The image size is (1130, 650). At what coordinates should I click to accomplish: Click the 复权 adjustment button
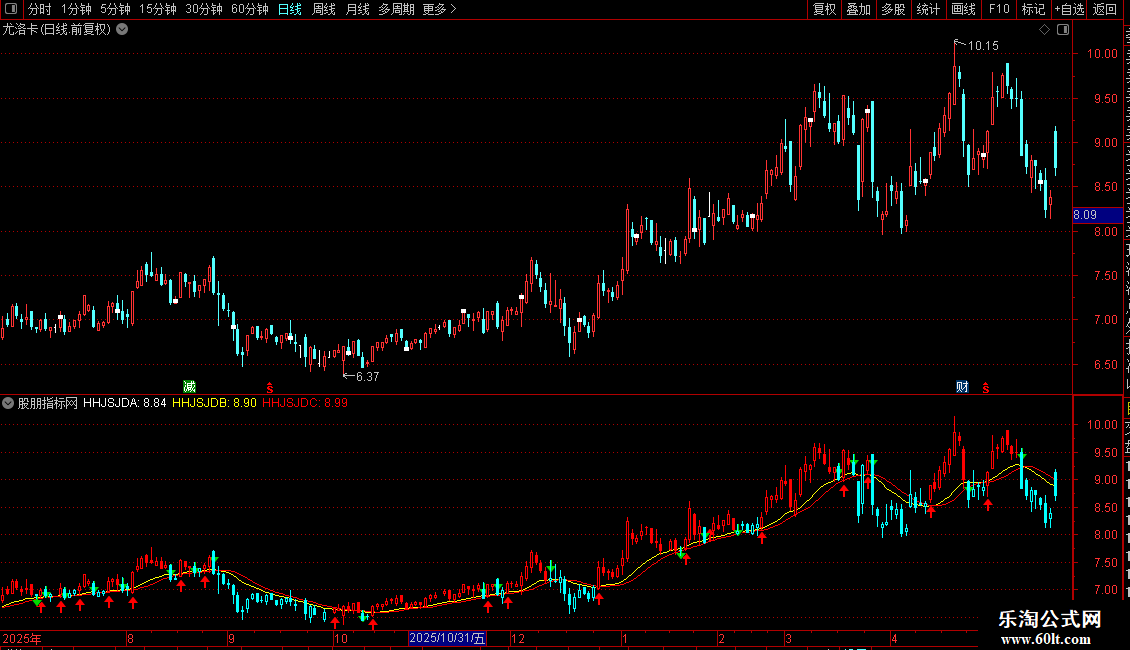pyautogui.click(x=824, y=9)
